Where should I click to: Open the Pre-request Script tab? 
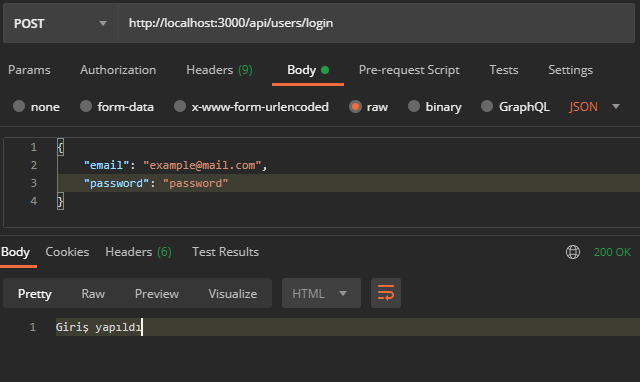tap(409, 70)
